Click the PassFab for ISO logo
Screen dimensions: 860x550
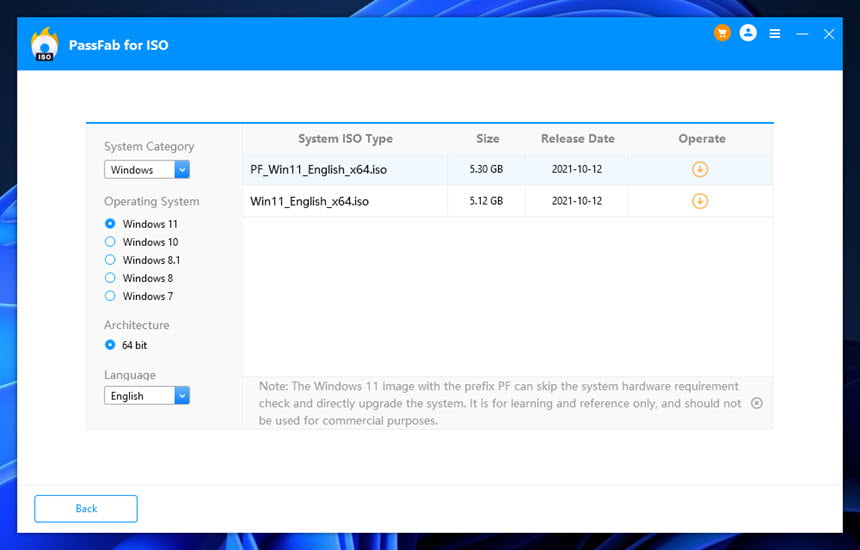(44, 44)
